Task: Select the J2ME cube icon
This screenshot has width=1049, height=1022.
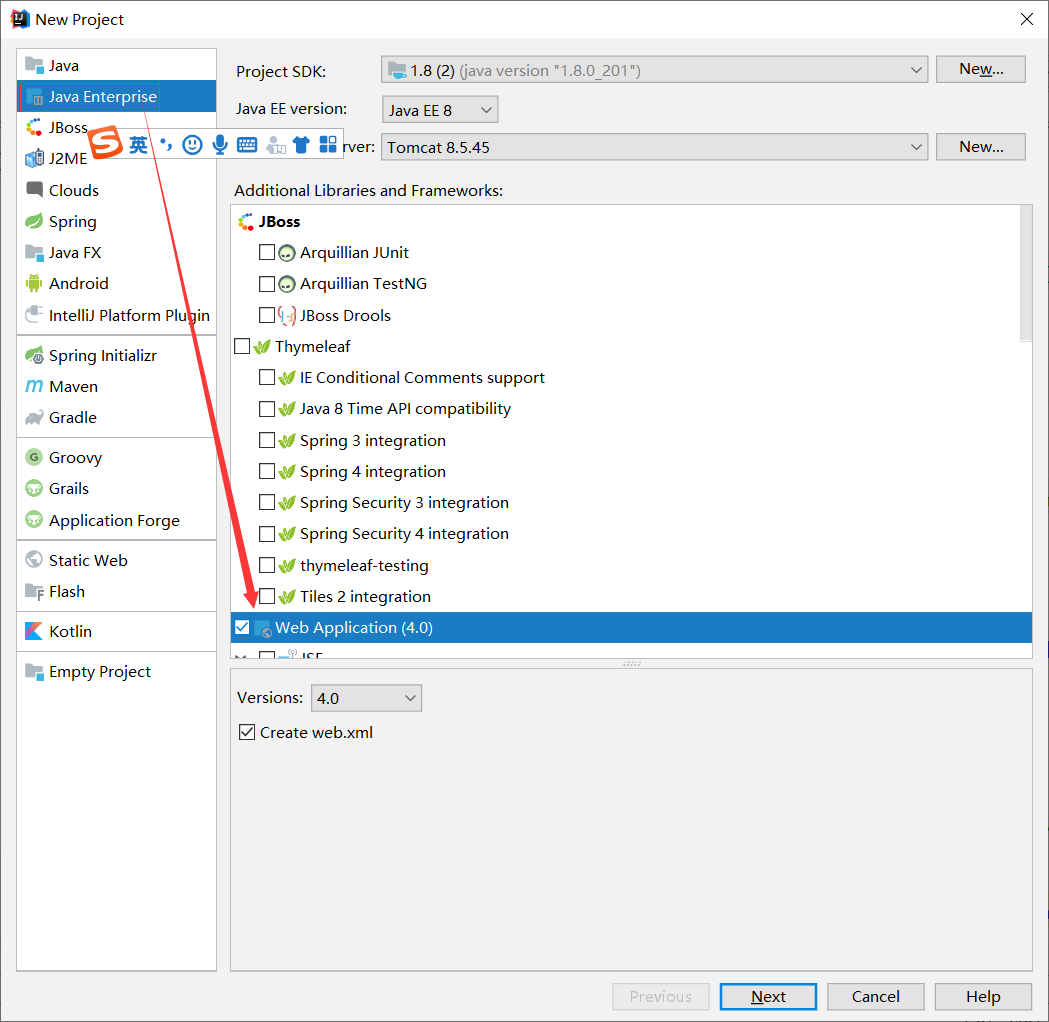Action: point(34,159)
